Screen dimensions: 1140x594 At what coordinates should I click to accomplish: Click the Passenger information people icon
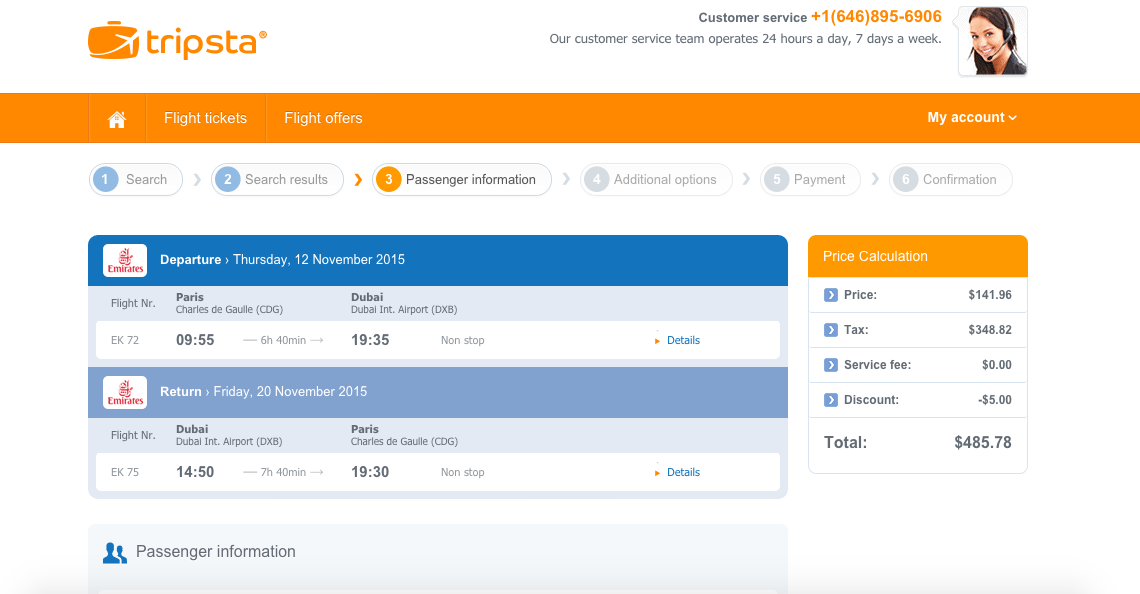pos(115,553)
